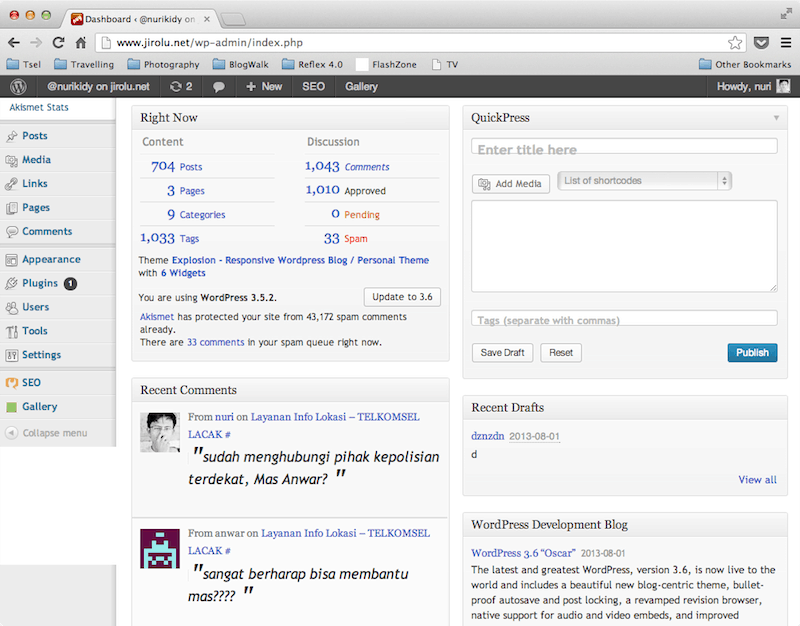Open the Plugins menu in sidebar

click(x=40, y=283)
